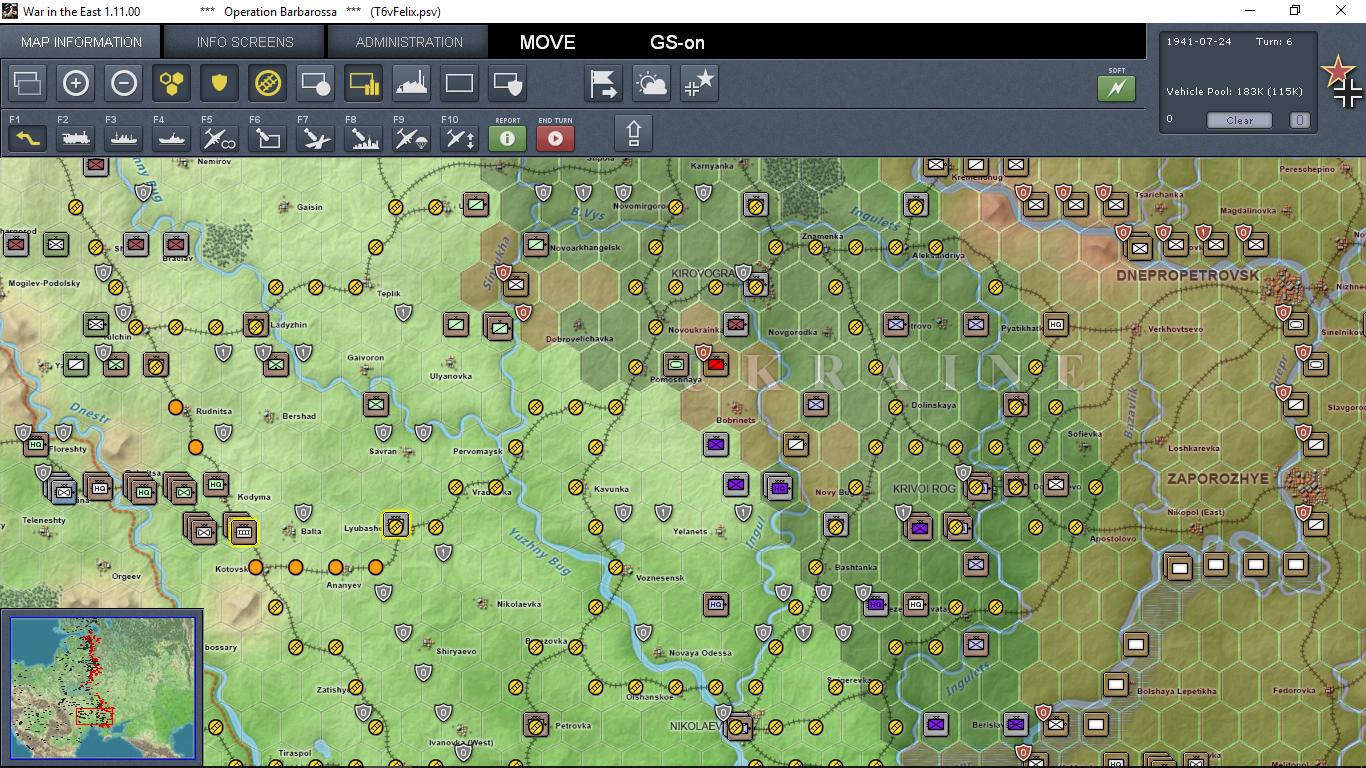This screenshot has width=1366, height=768.
Task: Click the overlapping windows map view icon
Action: 28,83
